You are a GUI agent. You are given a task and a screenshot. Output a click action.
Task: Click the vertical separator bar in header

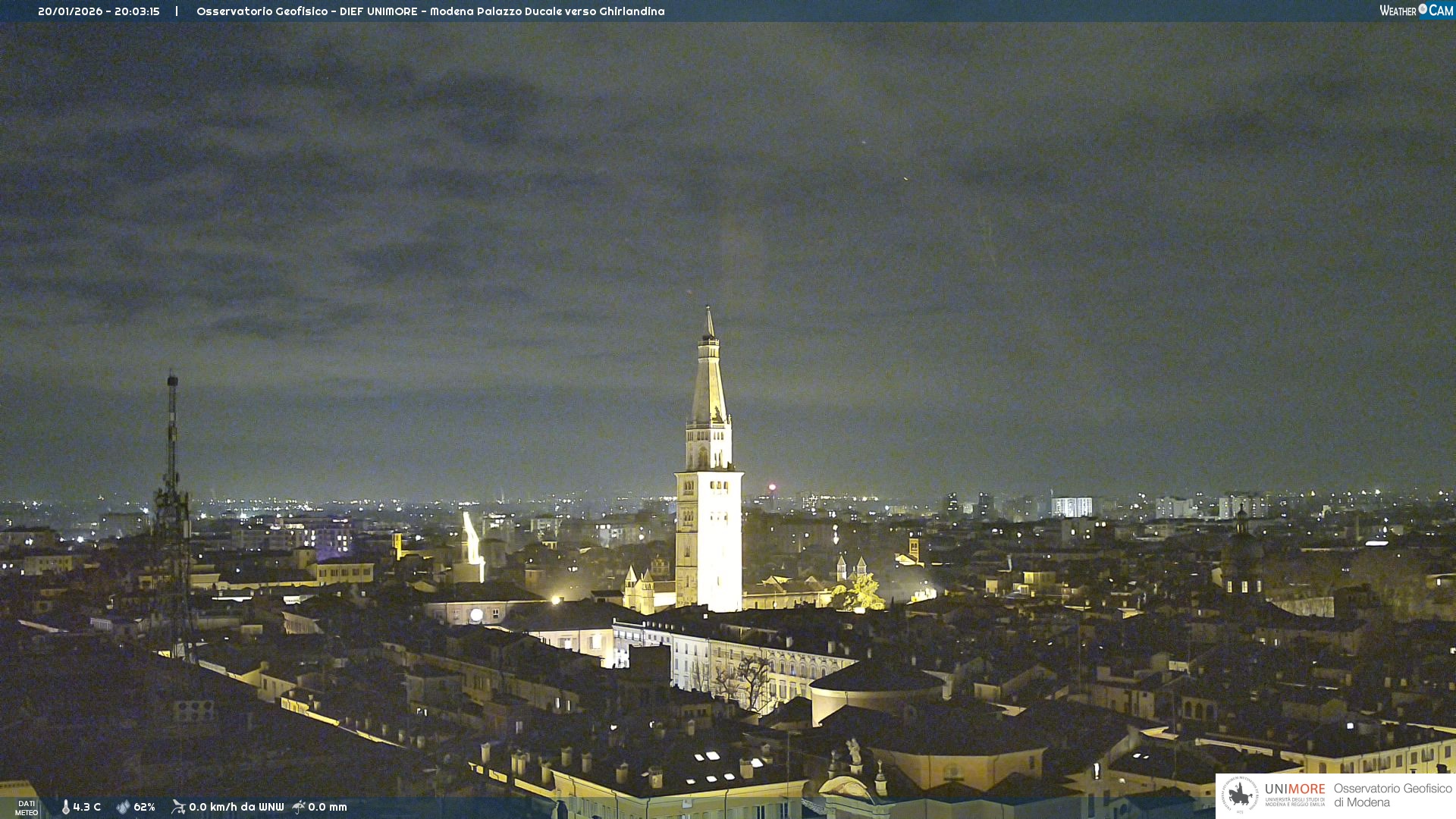(177, 11)
